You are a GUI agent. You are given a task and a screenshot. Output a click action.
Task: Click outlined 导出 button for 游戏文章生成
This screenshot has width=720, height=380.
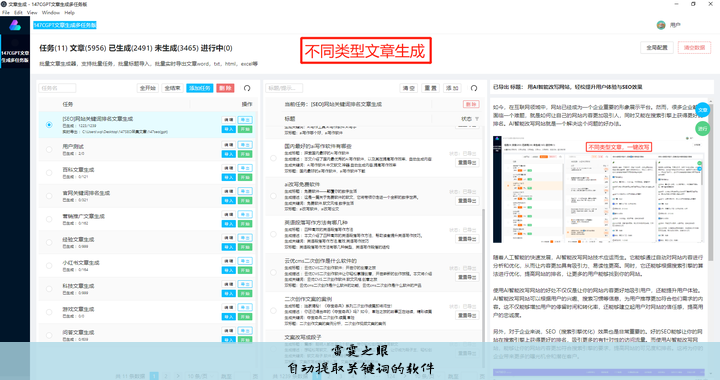coord(245,307)
